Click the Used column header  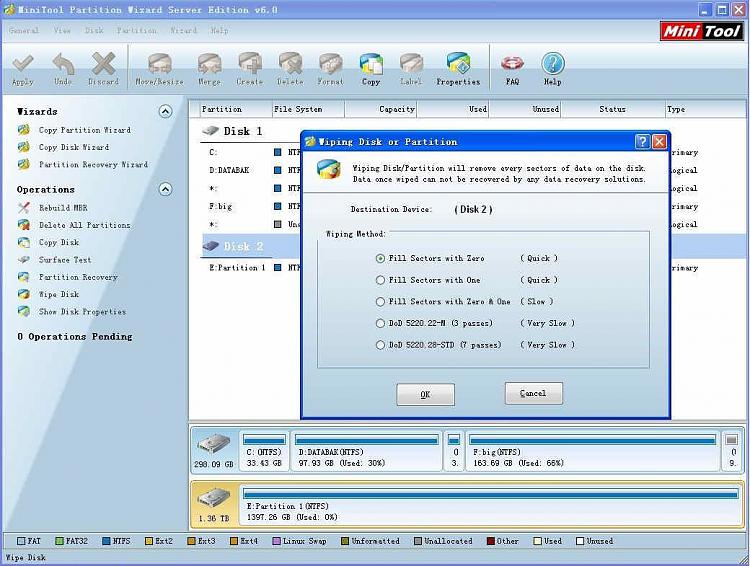(x=452, y=109)
